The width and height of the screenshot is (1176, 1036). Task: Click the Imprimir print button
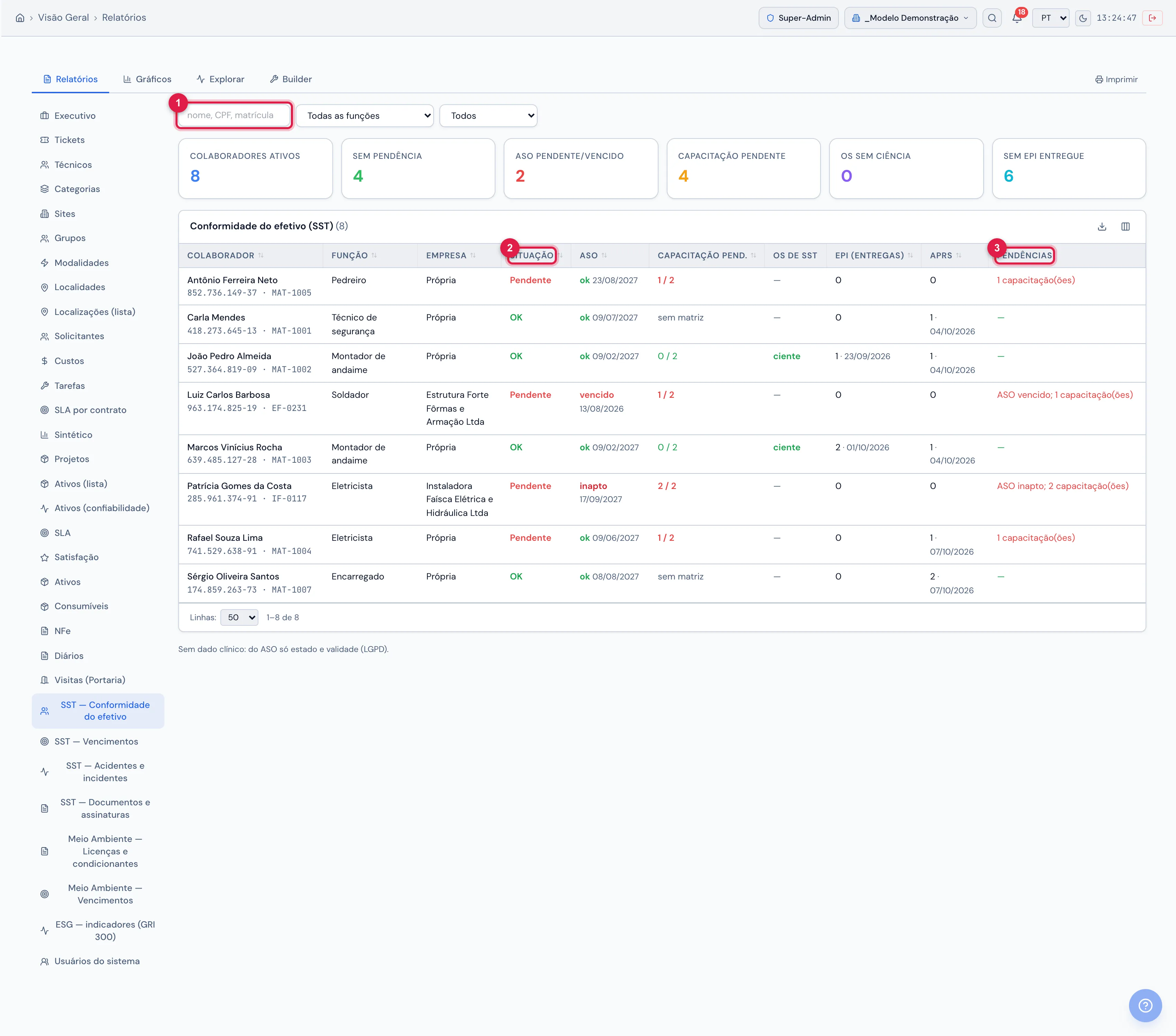[1116, 79]
